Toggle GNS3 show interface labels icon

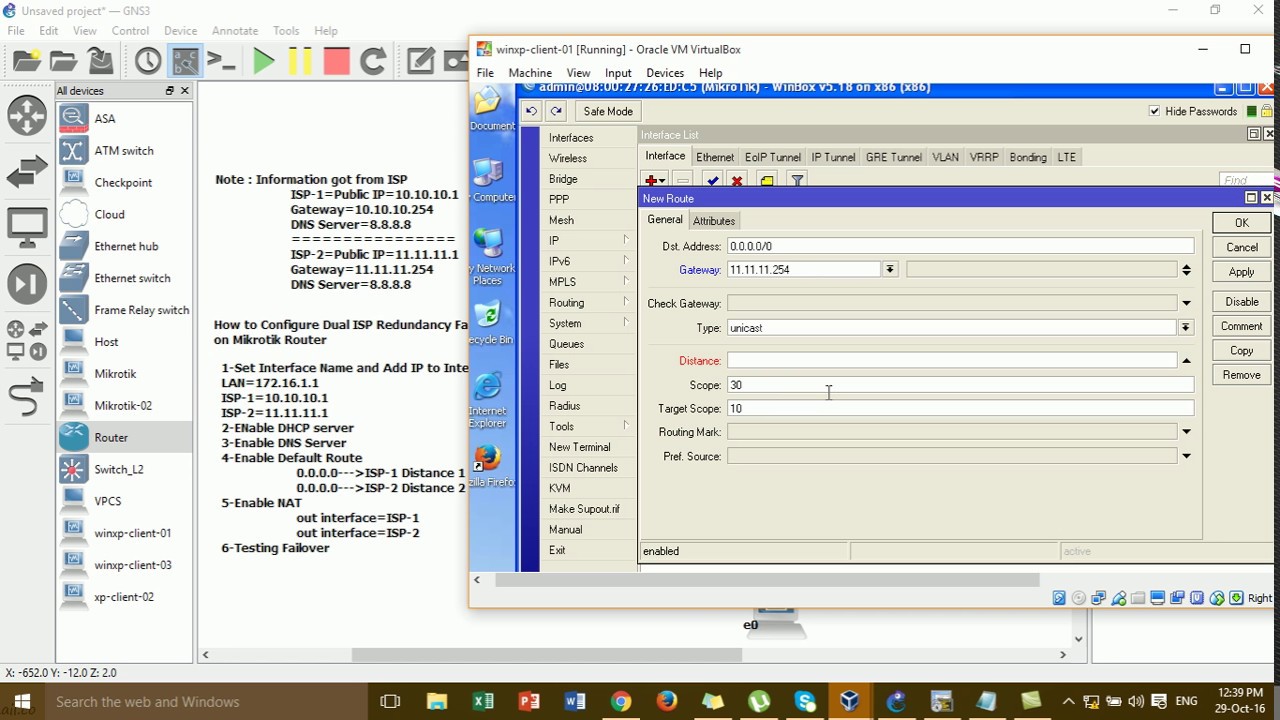pos(185,61)
